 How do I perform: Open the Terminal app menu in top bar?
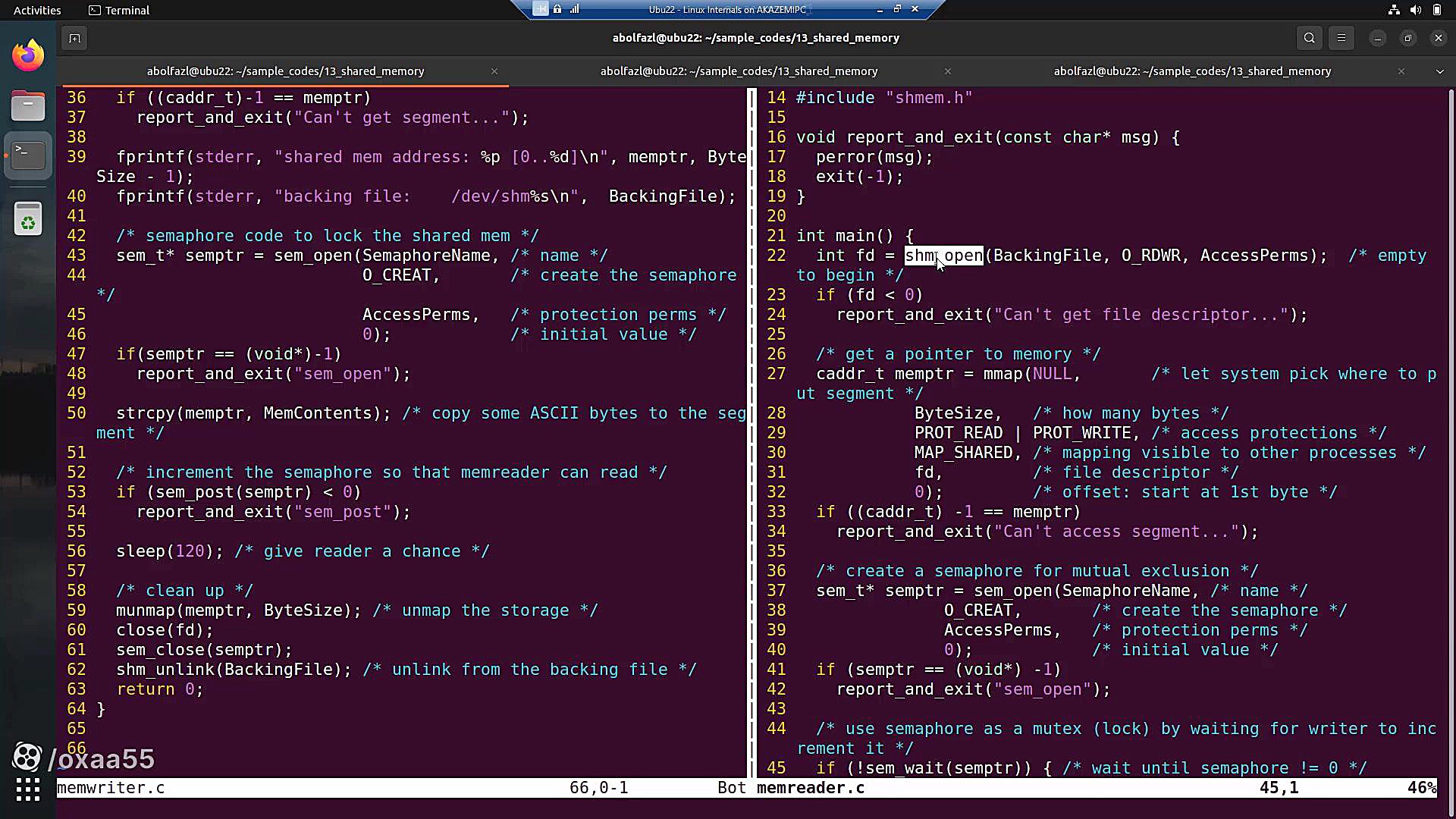pos(119,10)
